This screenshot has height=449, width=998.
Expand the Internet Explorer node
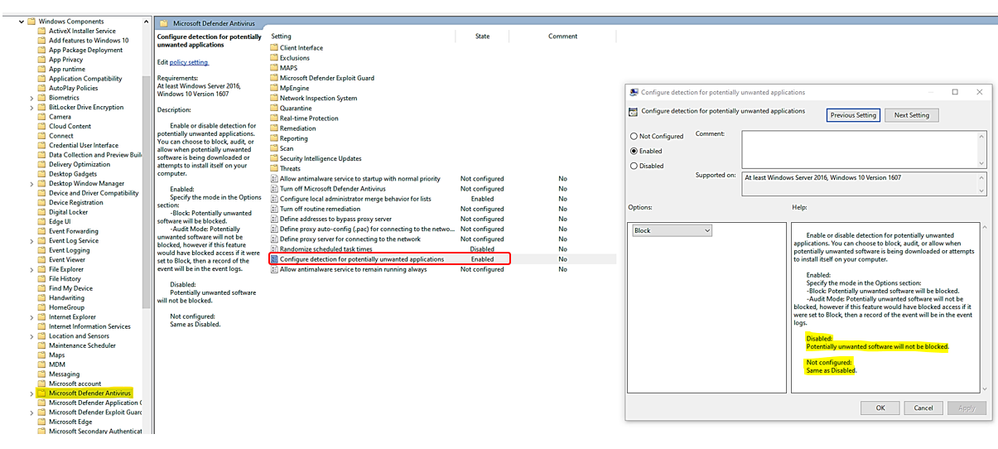coord(32,317)
